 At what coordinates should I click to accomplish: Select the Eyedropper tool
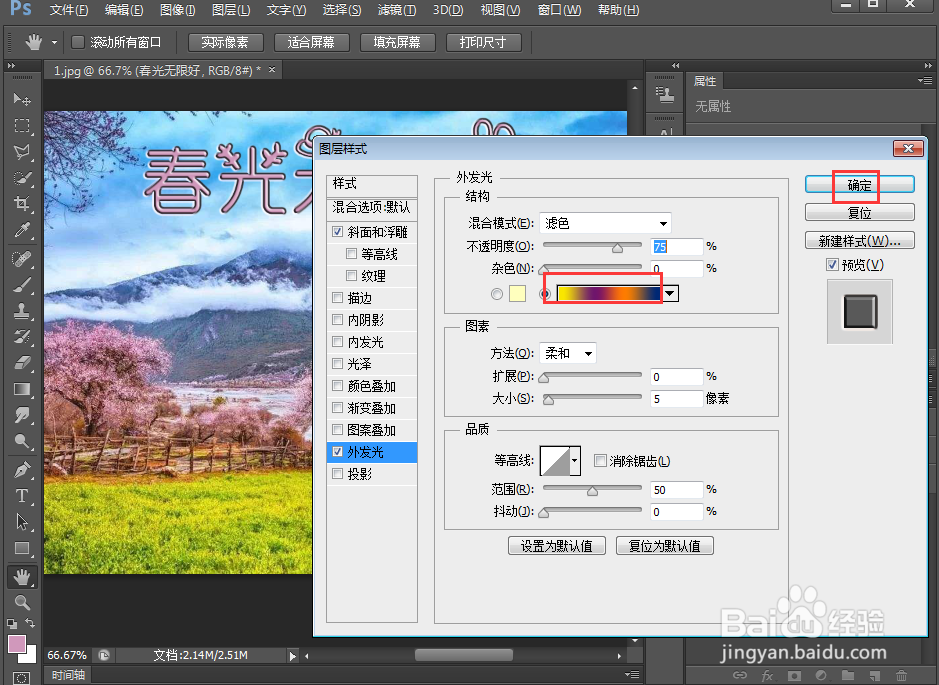pyautogui.click(x=22, y=231)
